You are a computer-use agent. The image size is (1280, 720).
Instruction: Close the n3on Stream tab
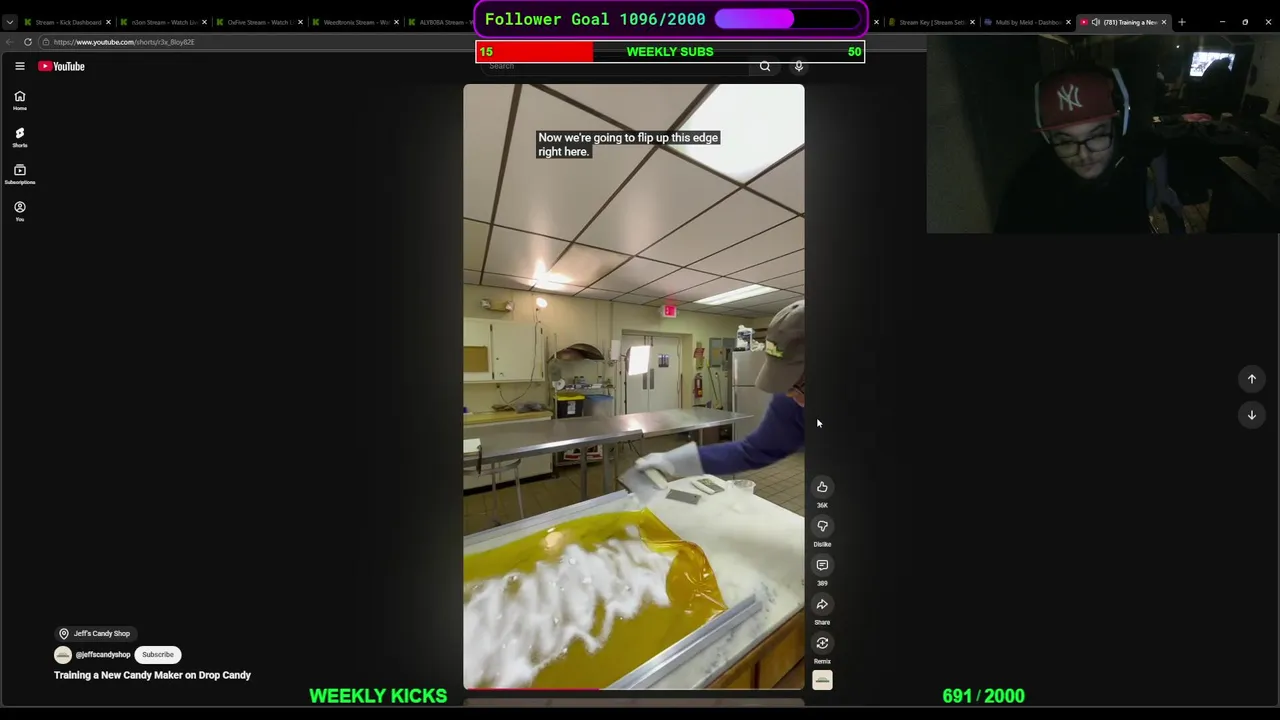tap(204, 22)
